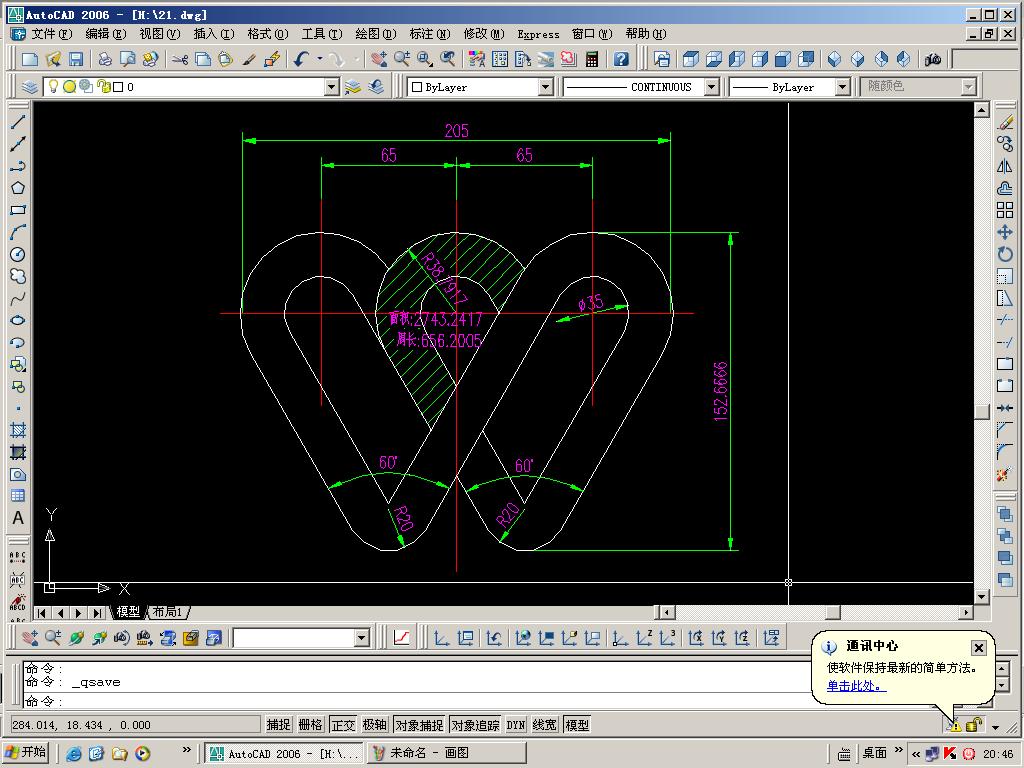1024x768 pixels.
Task: Toggle 栅格 grid display in status bar
Action: [310, 725]
